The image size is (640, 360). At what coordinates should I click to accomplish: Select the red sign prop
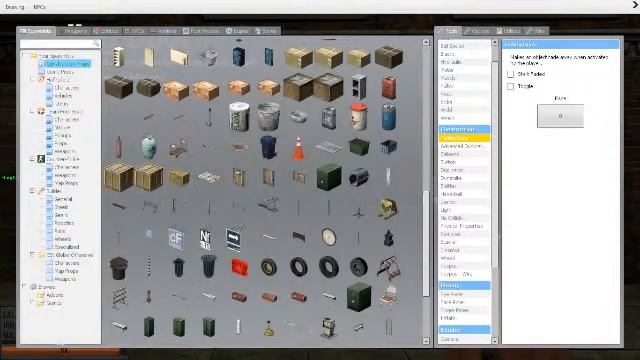tap(240, 267)
